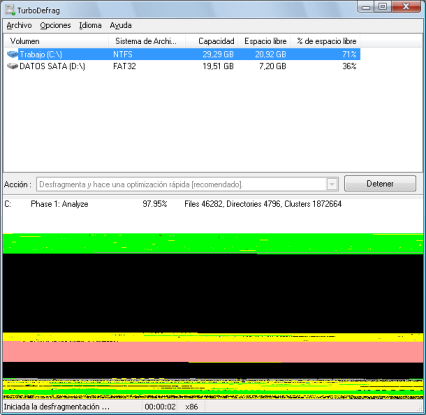Click the DATOS SATA (D:\) drive icon
The image size is (426, 415).
point(12,66)
